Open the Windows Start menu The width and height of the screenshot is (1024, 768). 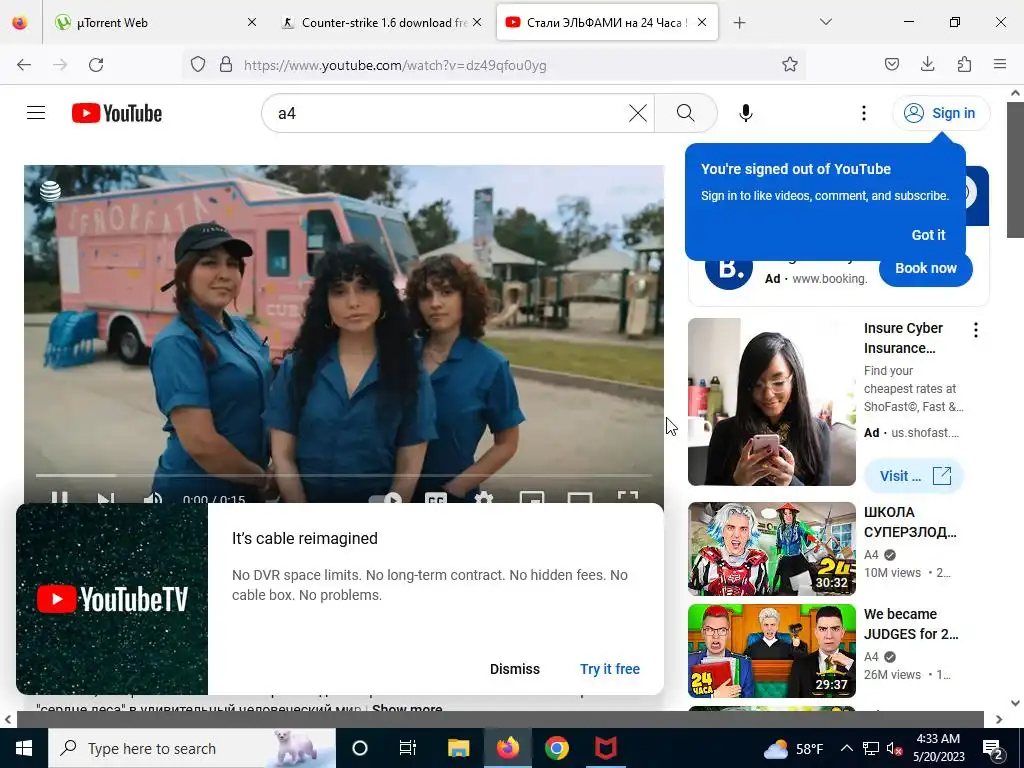(24, 748)
